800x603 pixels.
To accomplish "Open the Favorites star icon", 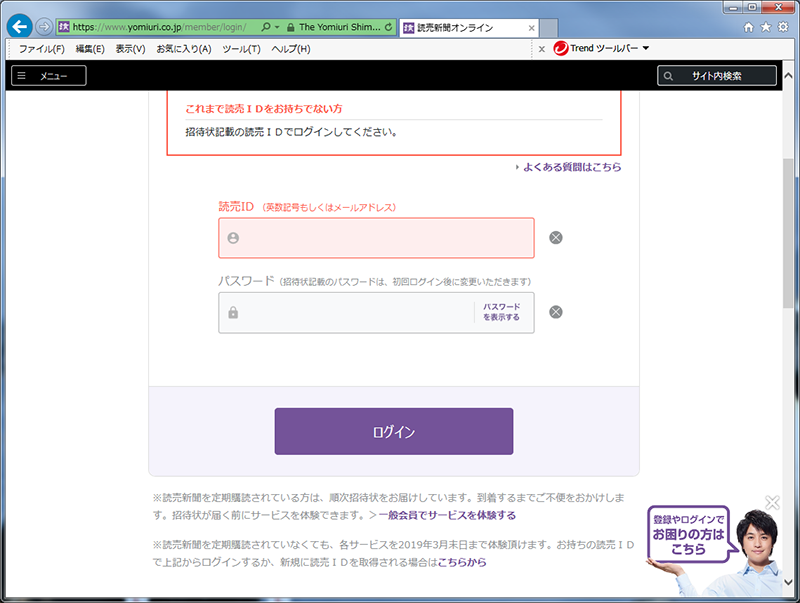I will 765,28.
